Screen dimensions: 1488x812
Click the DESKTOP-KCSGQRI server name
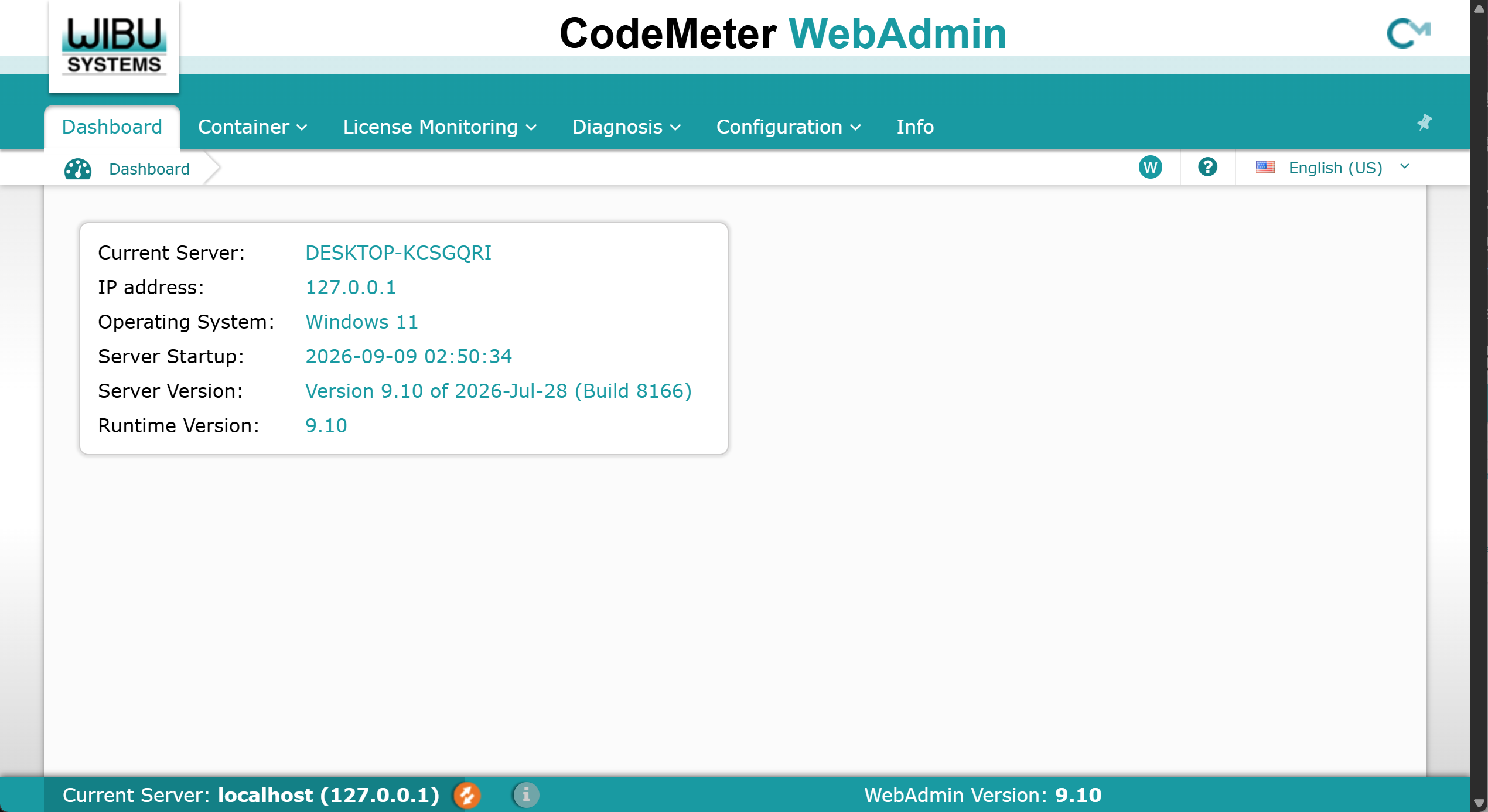click(x=398, y=253)
